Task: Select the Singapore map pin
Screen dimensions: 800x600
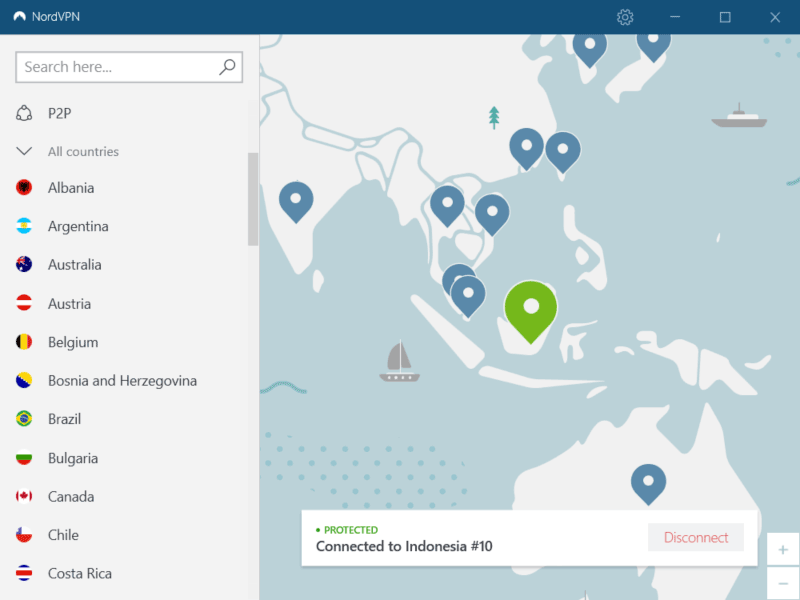Action: pyautogui.click(x=468, y=296)
